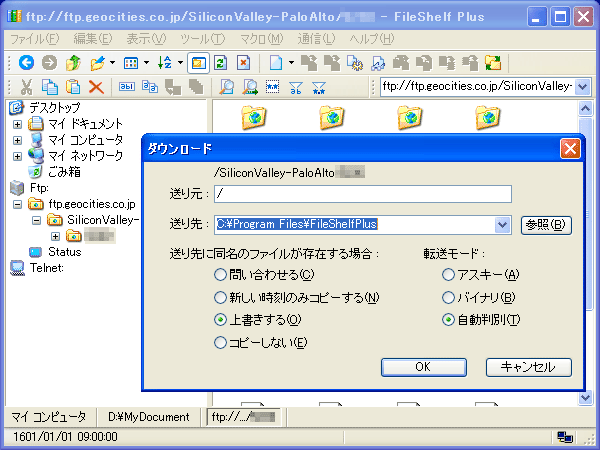Image resolution: width=600 pixels, height=450 pixels.
Task: Click the red X delete icon
Action: 96,87
